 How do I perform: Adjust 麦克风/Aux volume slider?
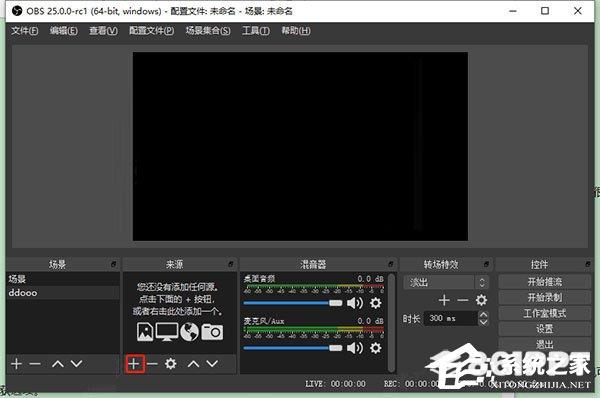click(x=293, y=348)
